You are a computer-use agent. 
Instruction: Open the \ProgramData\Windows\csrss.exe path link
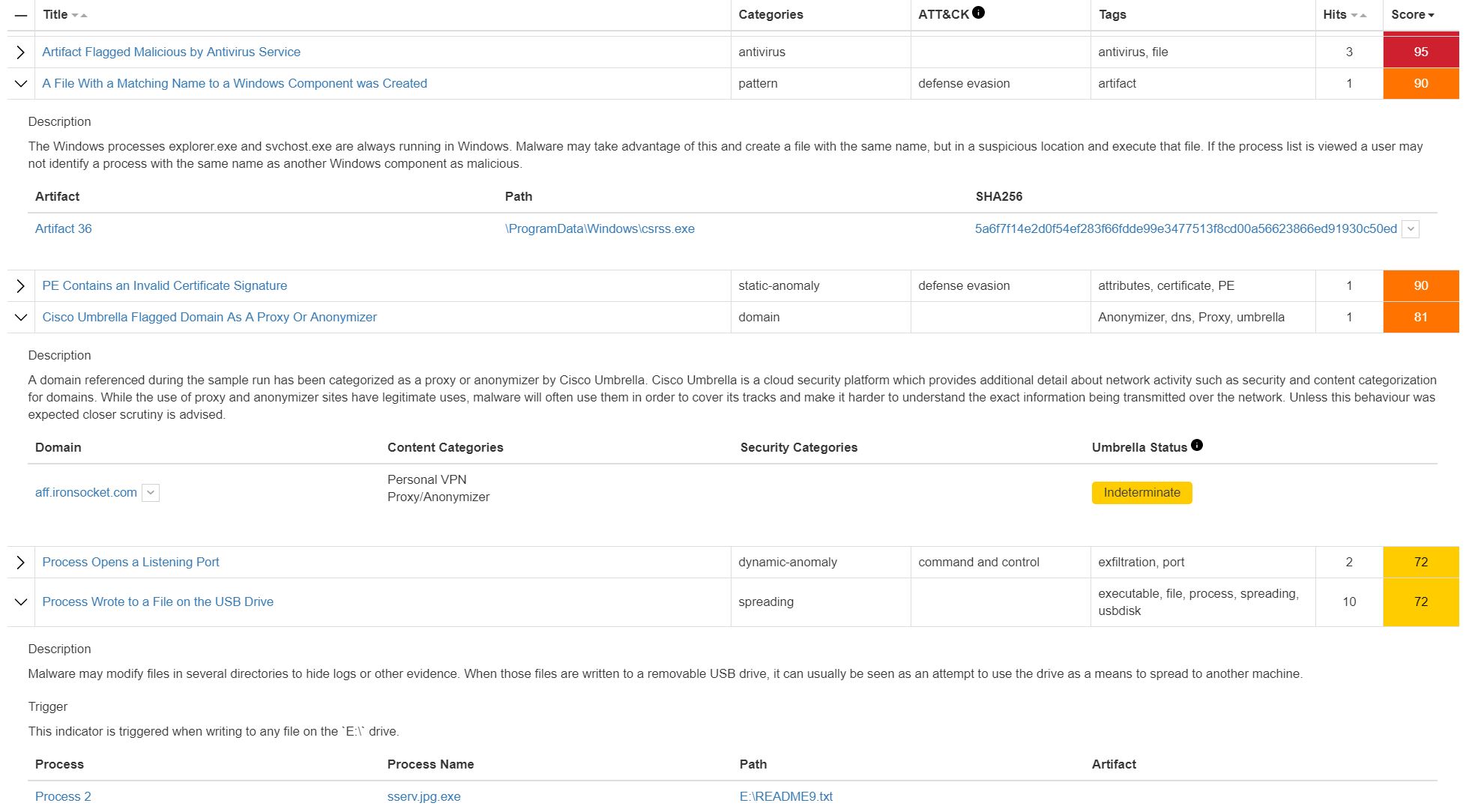(x=600, y=229)
